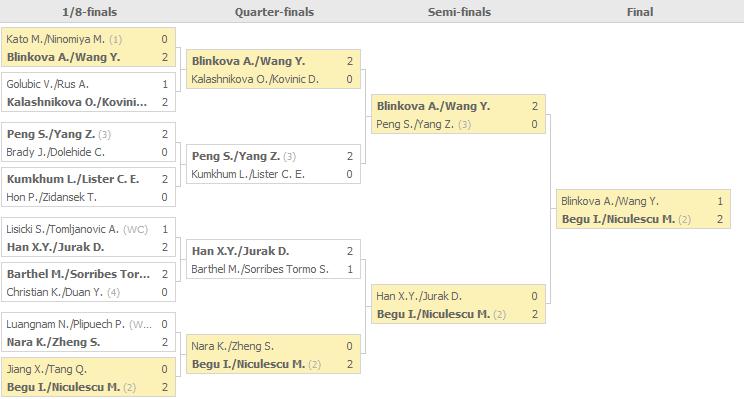Click the Jiang/Tang vs Begu/Niculescu 1/8-final match
This screenshot has width=744, height=399.
coord(89,378)
